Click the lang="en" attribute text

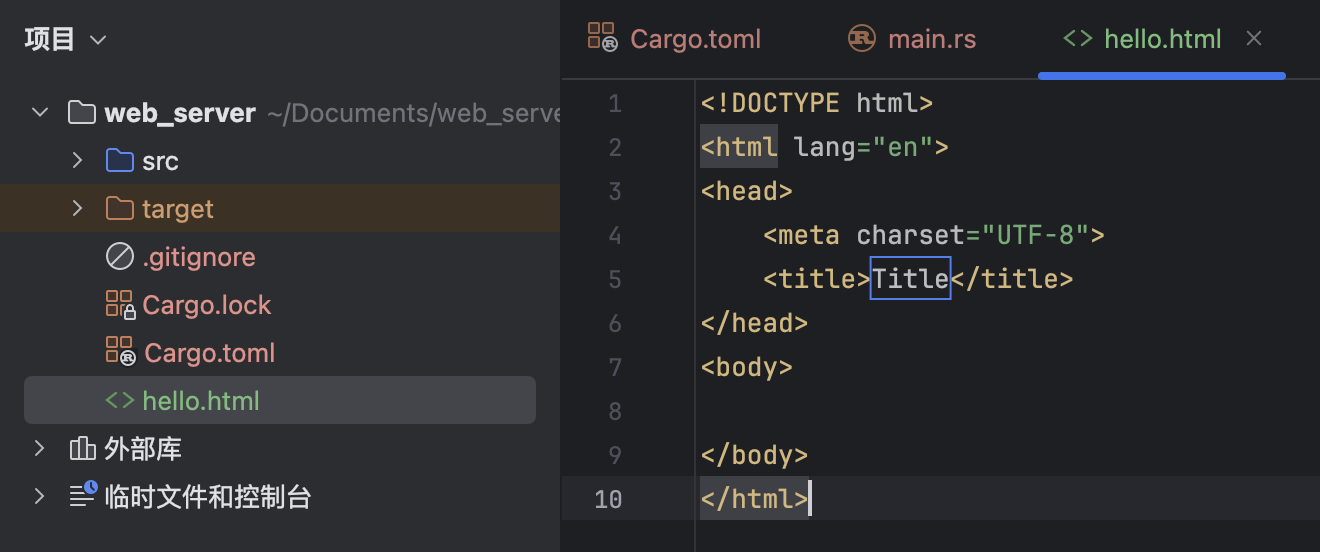point(863,147)
